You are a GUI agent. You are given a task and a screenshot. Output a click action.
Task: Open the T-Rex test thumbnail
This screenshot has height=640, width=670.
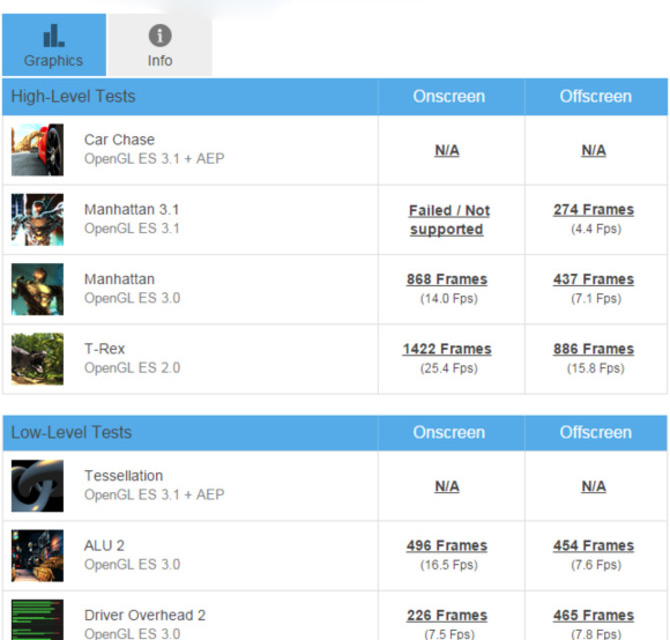38,359
